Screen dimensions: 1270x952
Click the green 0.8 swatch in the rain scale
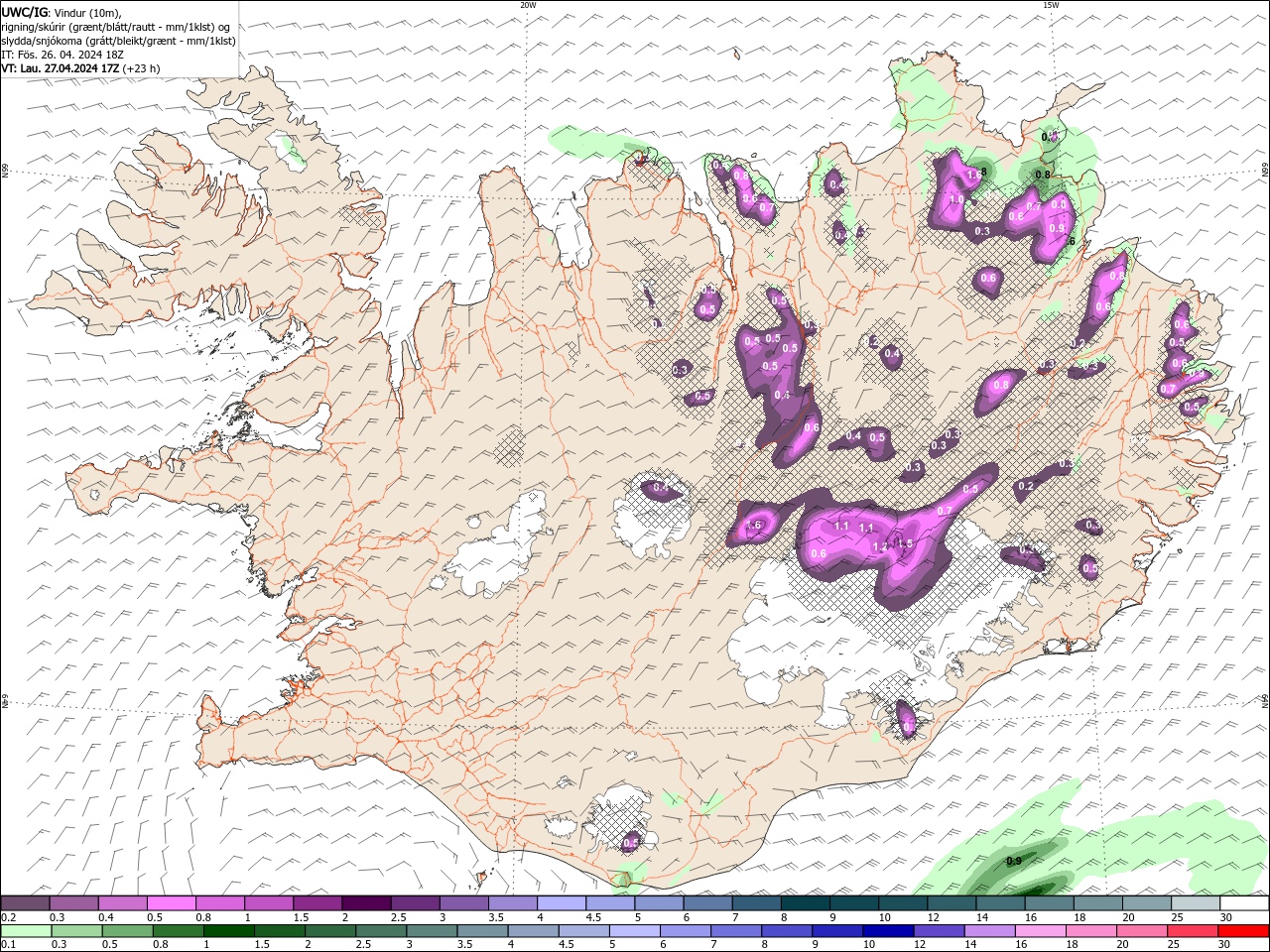tap(178, 931)
